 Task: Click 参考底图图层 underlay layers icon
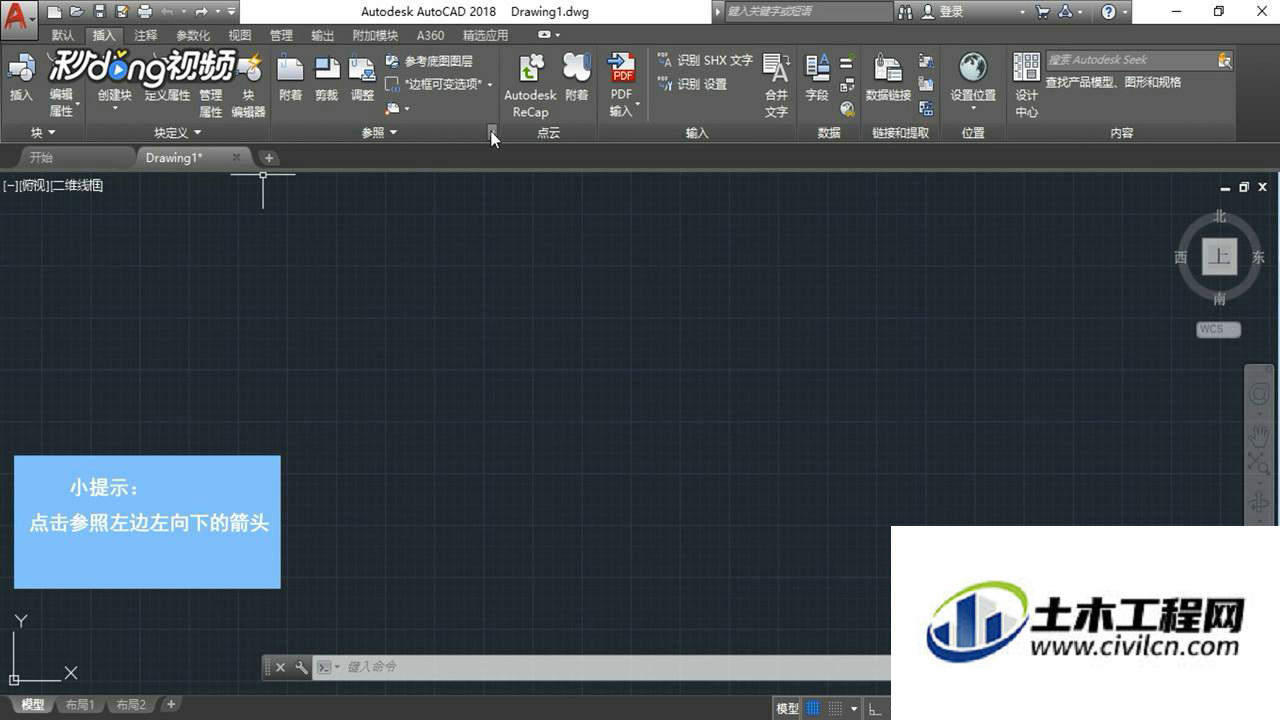430,61
